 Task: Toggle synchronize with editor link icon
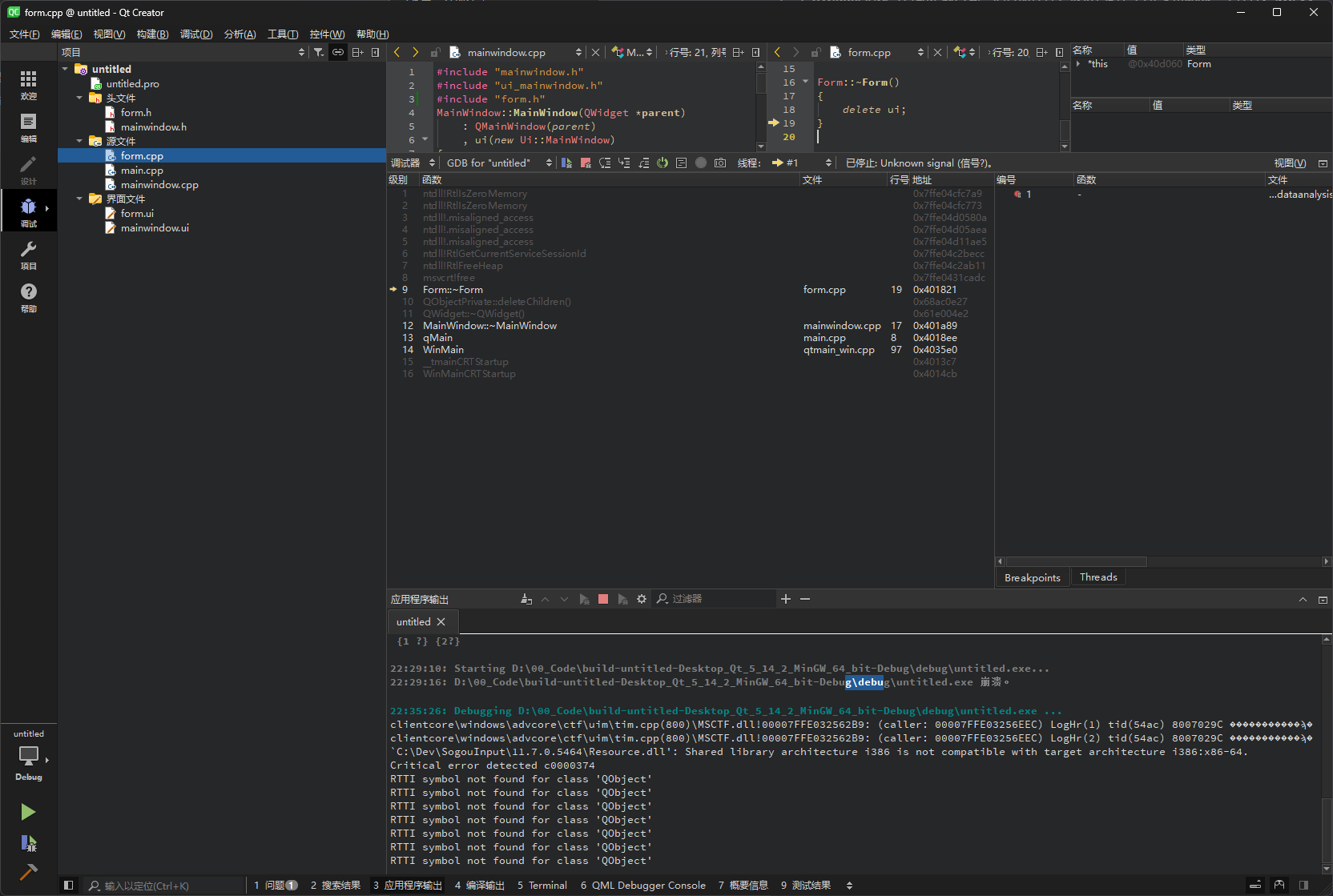(x=338, y=52)
